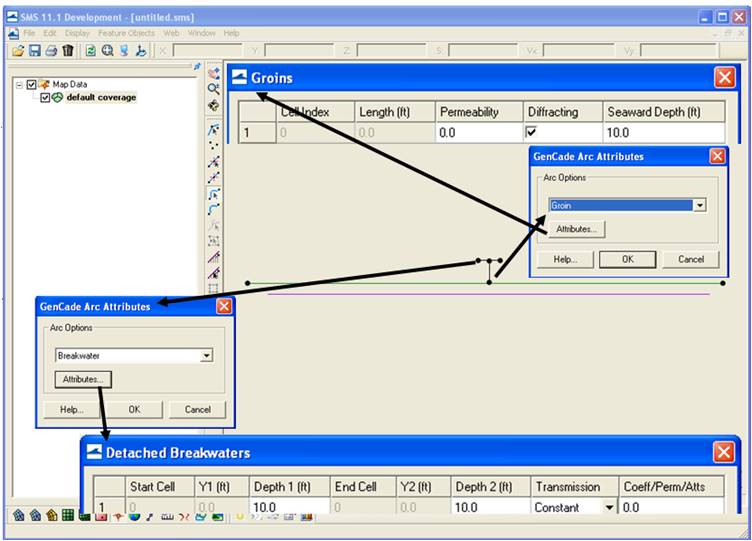The height and width of the screenshot is (541, 752).
Task: Click Help in the Breakwater arc dialog
Action: [x=72, y=409]
